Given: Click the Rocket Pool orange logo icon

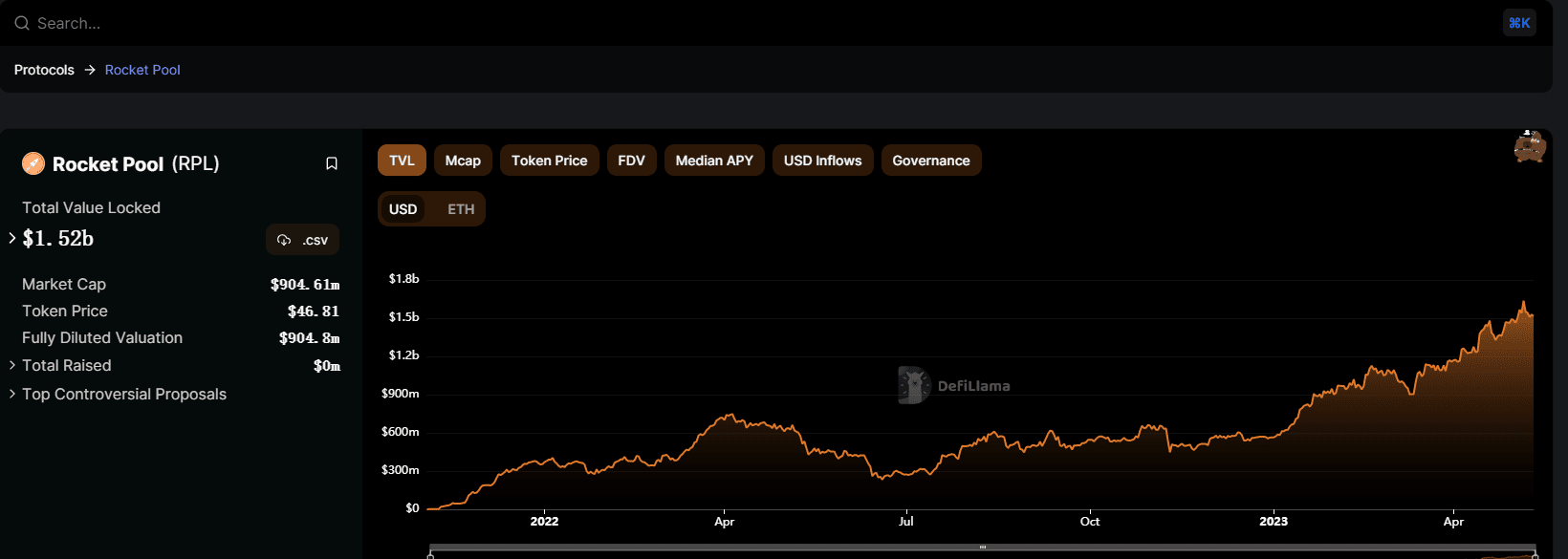Looking at the screenshot, I should (x=33, y=163).
